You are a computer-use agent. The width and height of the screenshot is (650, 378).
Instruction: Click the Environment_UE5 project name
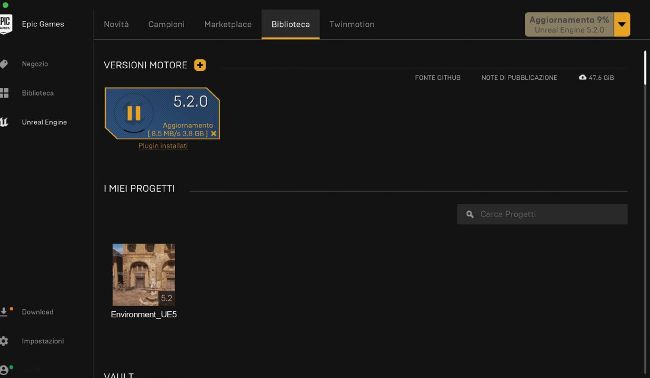click(144, 314)
